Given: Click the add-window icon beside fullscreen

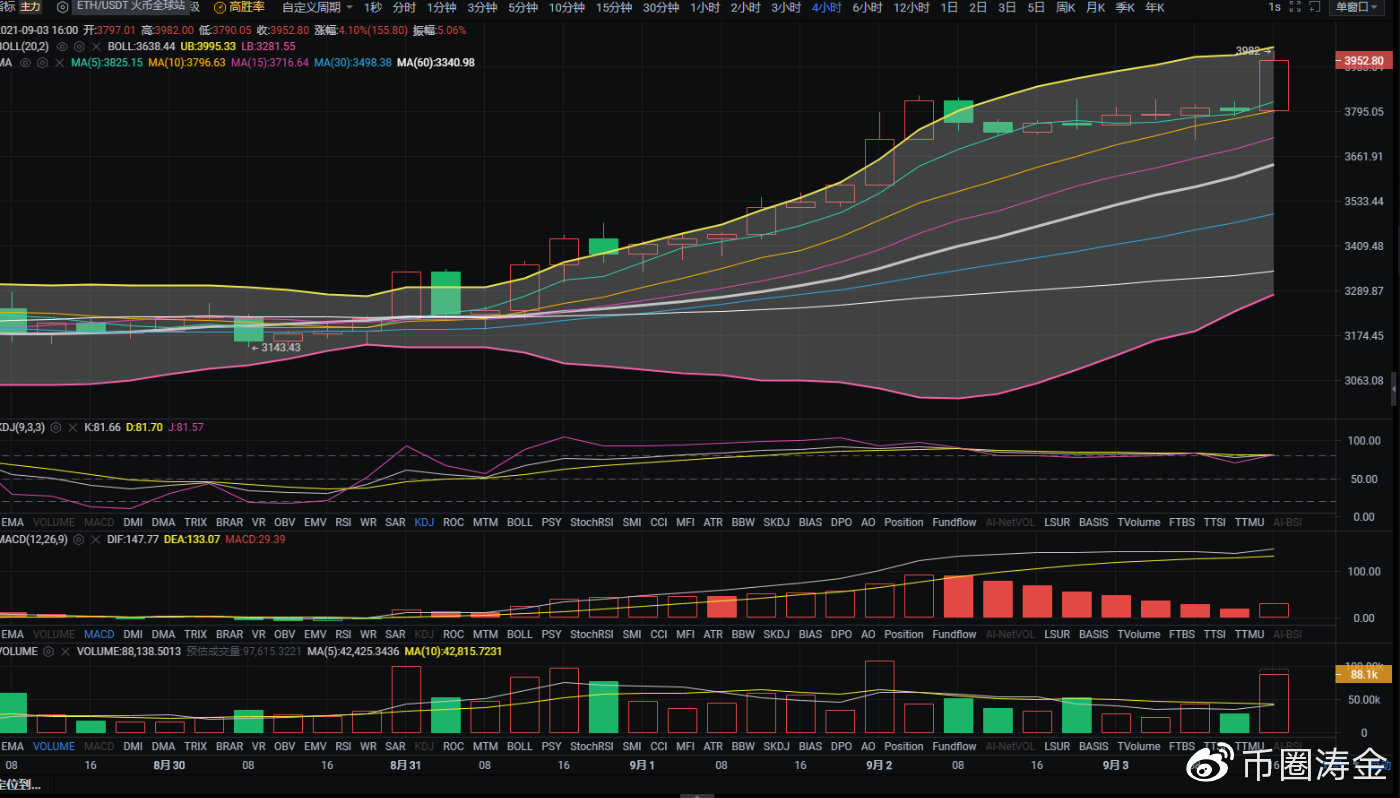Looking at the screenshot, I should (x=1314, y=7).
